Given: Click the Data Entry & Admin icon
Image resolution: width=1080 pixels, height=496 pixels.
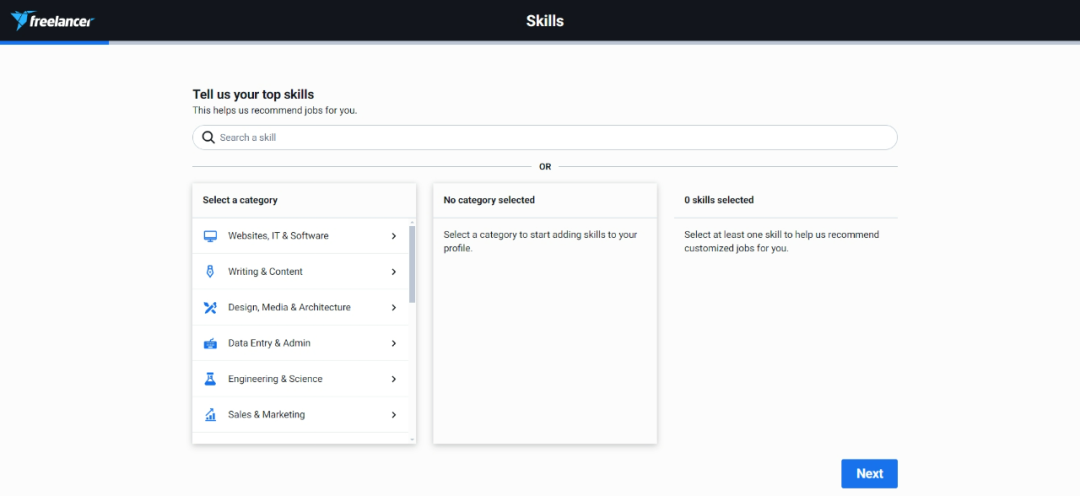Looking at the screenshot, I should coord(210,343).
